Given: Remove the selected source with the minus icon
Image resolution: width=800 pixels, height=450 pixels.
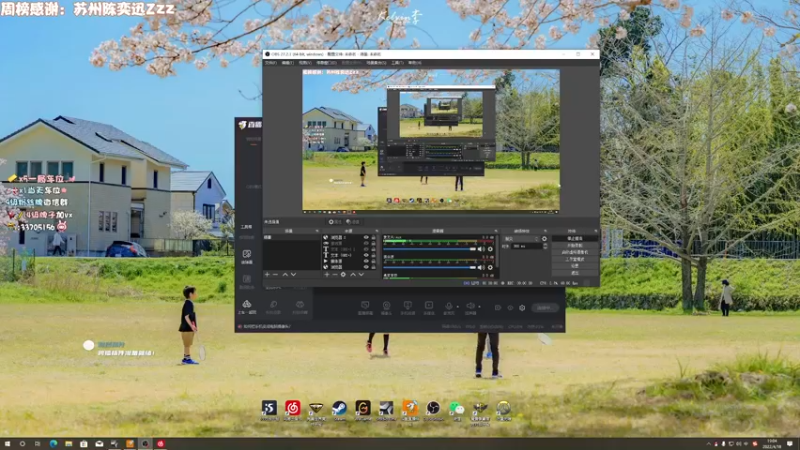Looking at the screenshot, I should click(335, 274).
